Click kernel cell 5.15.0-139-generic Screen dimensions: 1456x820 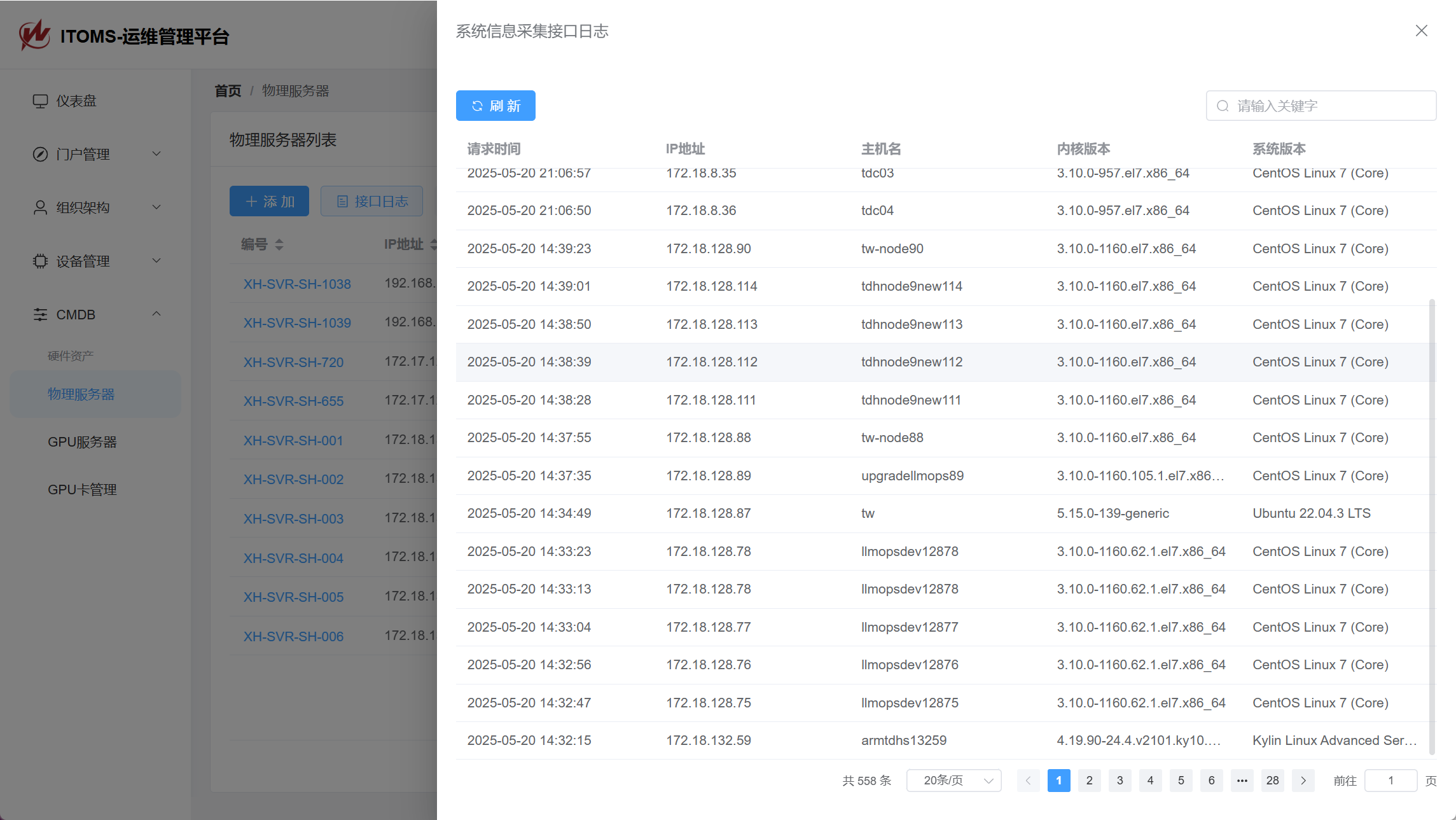tap(1113, 513)
